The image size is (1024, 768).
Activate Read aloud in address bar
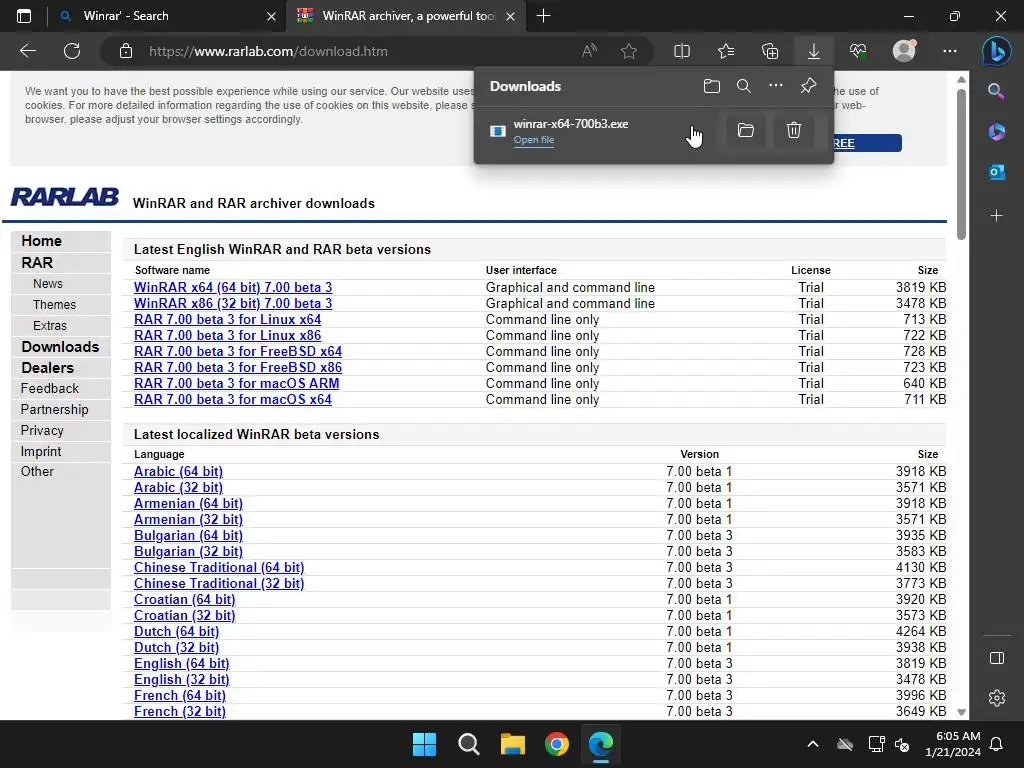[x=589, y=51]
